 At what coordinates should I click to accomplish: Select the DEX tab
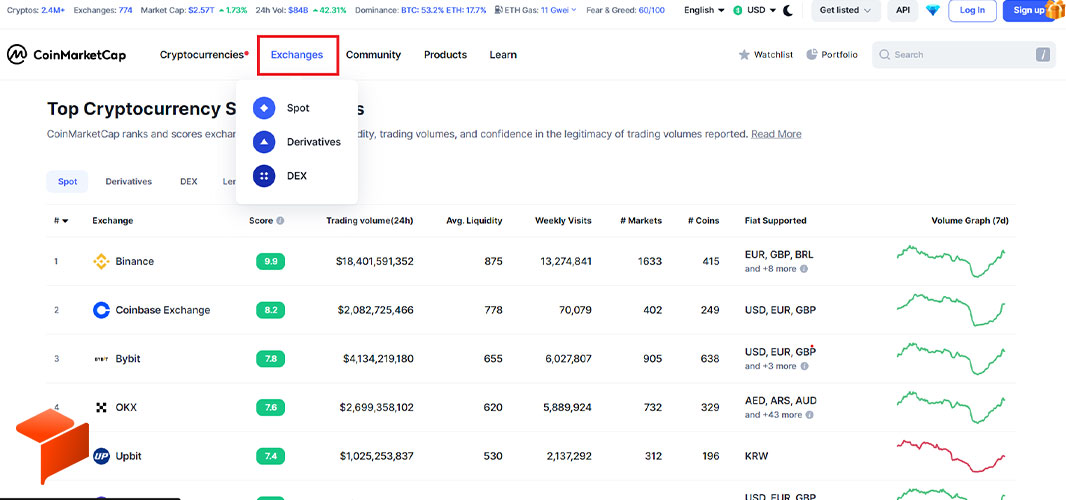pyautogui.click(x=189, y=182)
